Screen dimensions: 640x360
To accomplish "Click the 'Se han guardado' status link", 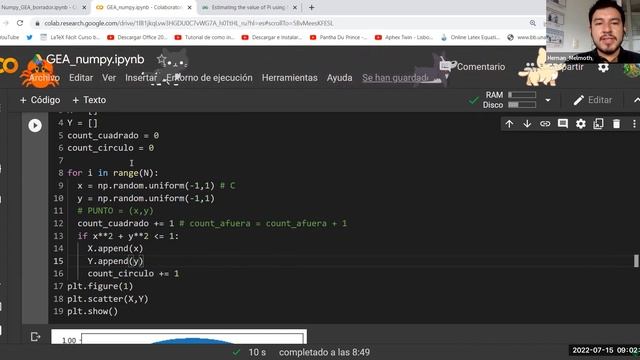I will point(395,78).
